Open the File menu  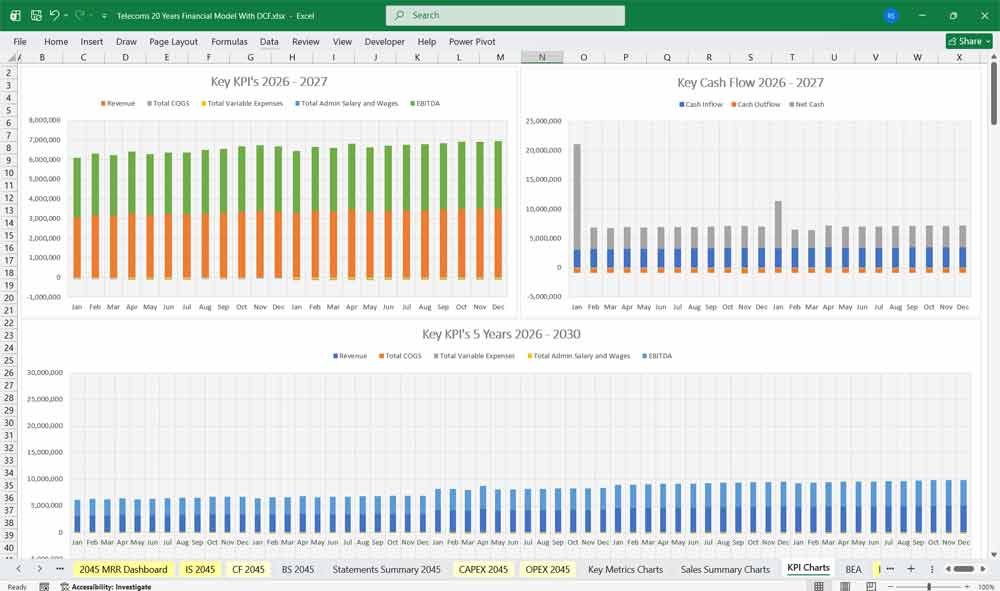[x=20, y=41]
